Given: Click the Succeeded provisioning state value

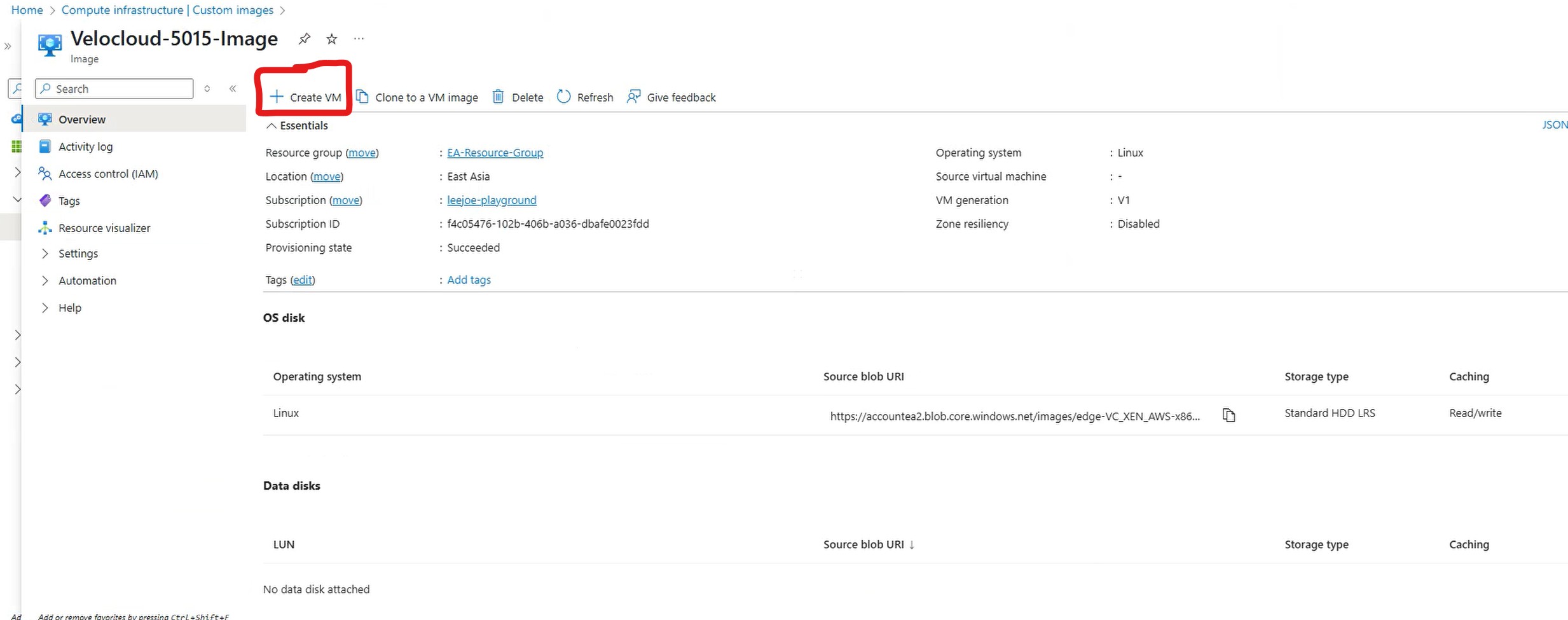Looking at the screenshot, I should 473,247.
